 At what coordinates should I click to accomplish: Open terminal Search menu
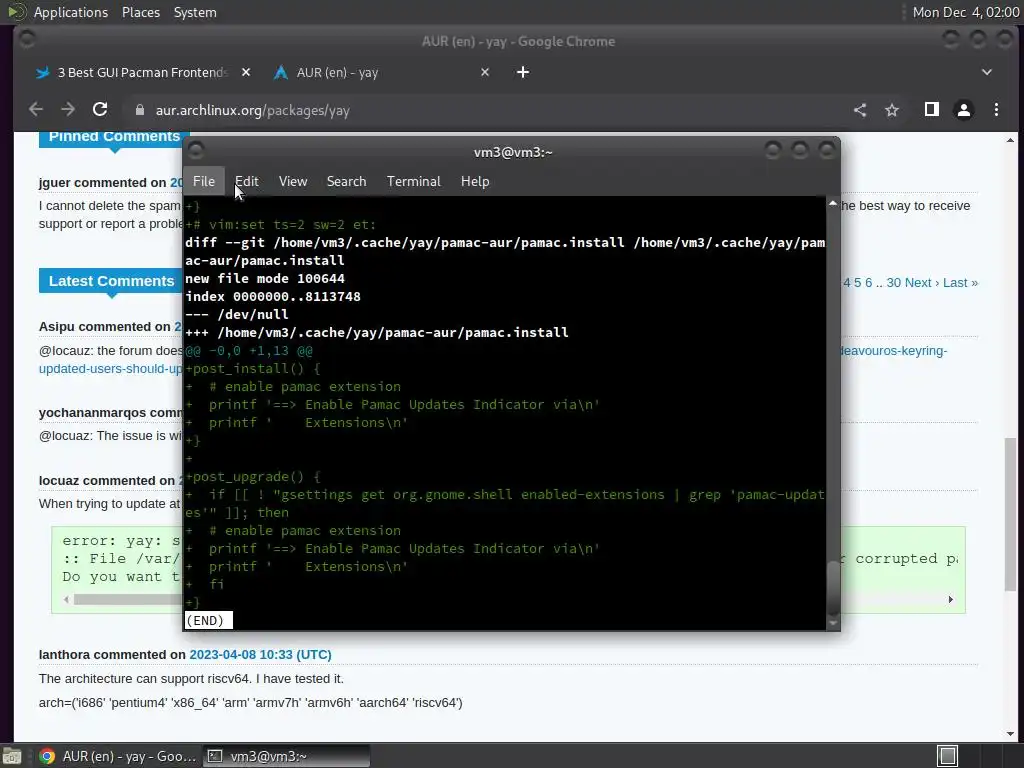tap(346, 182)
